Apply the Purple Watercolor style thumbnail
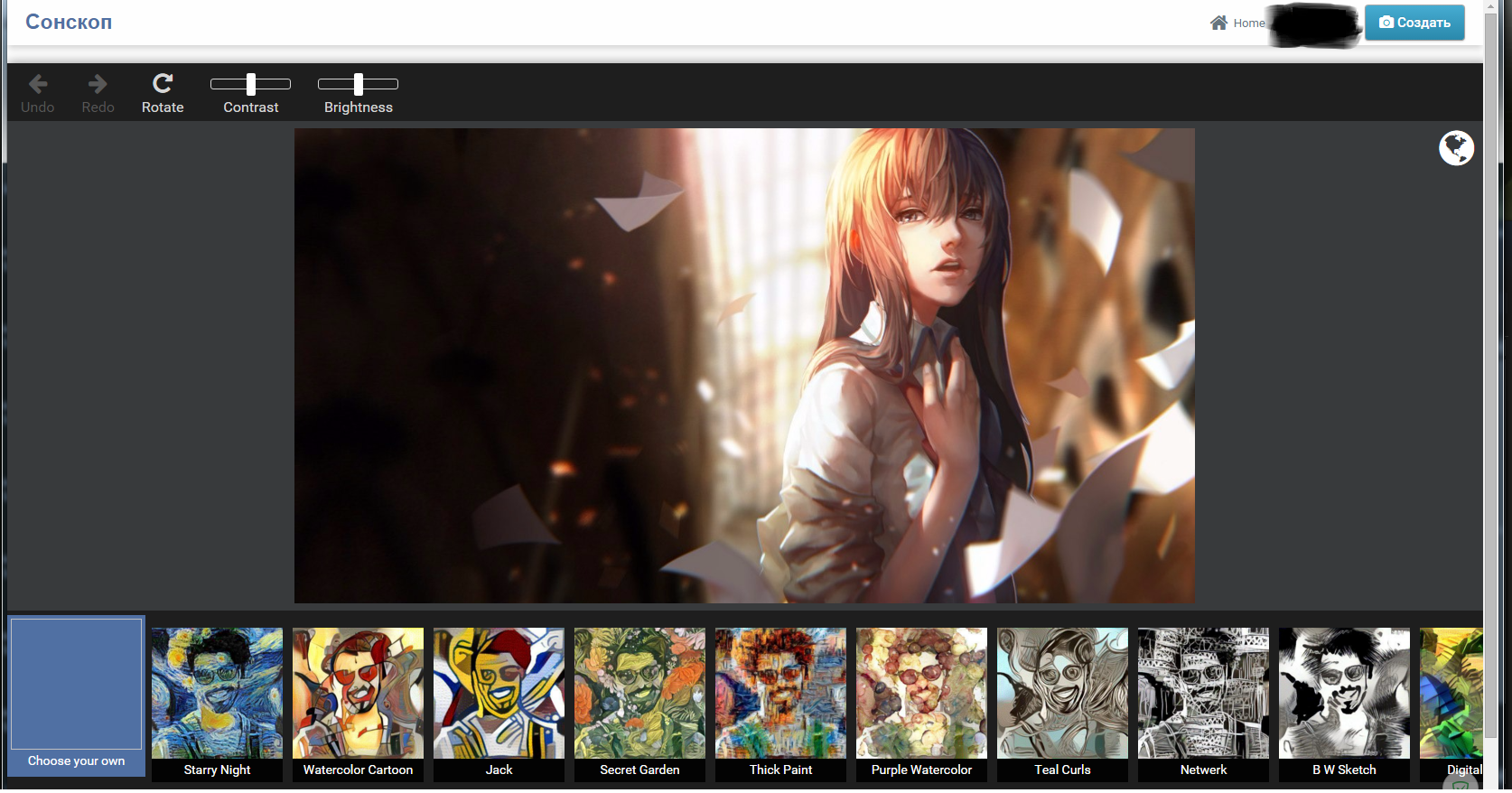 click(921, 694)
